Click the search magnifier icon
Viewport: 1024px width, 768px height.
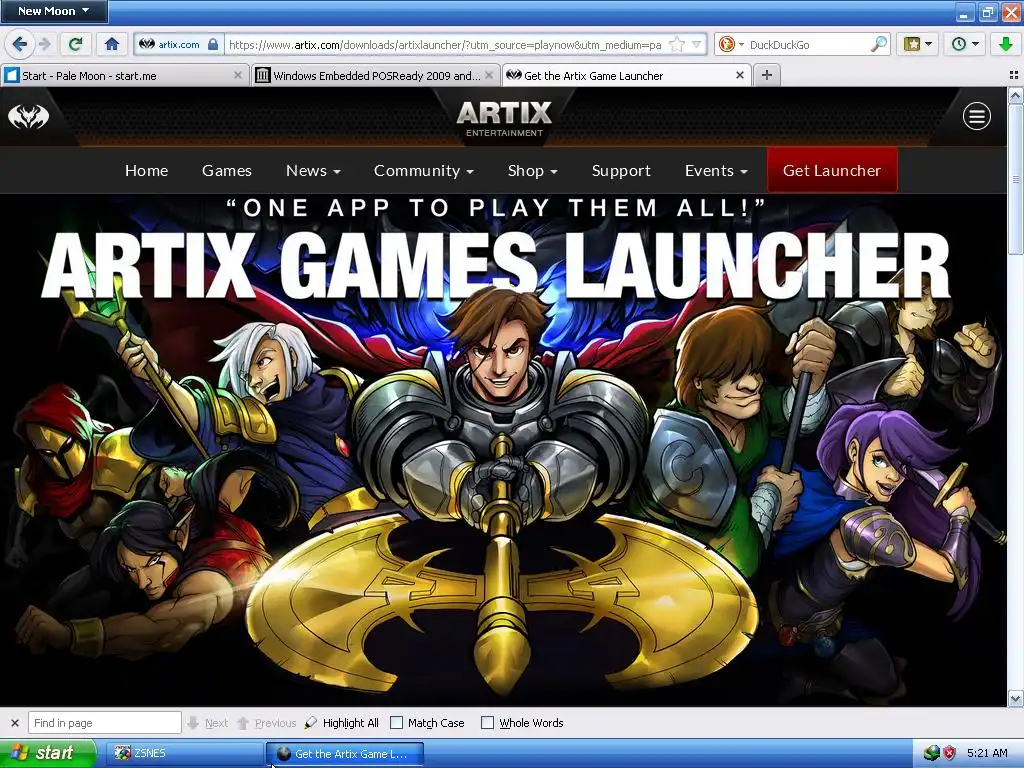(x=879, y=44)
